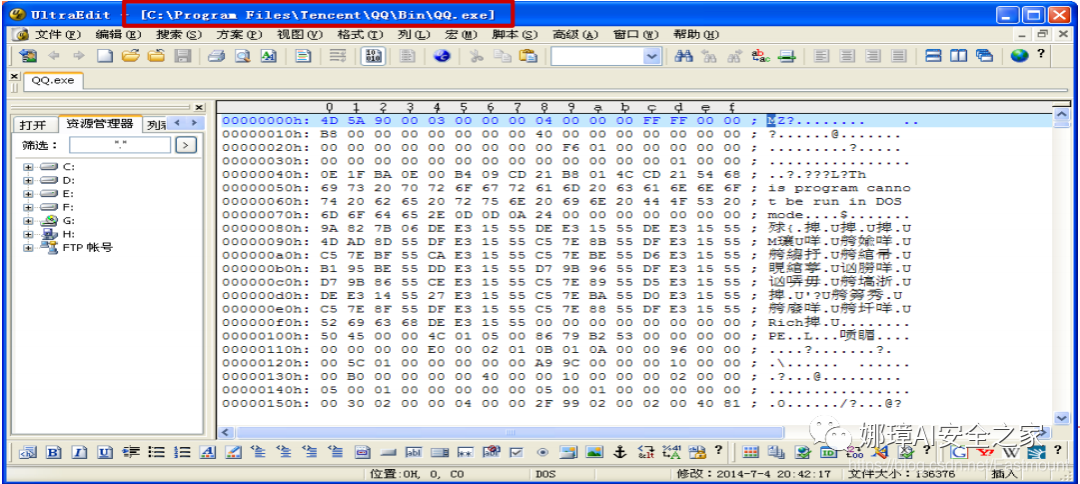Click the Goto line icon

787,56
